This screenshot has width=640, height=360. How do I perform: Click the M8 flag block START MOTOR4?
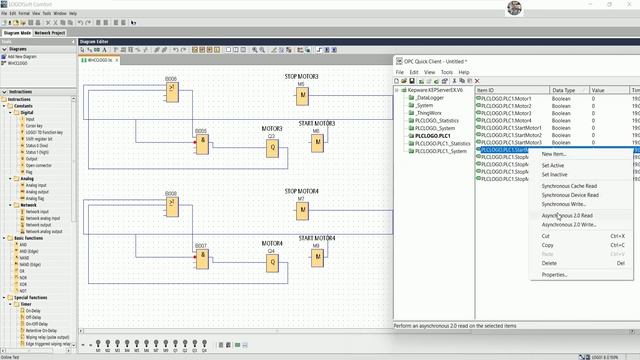point(318,258)
